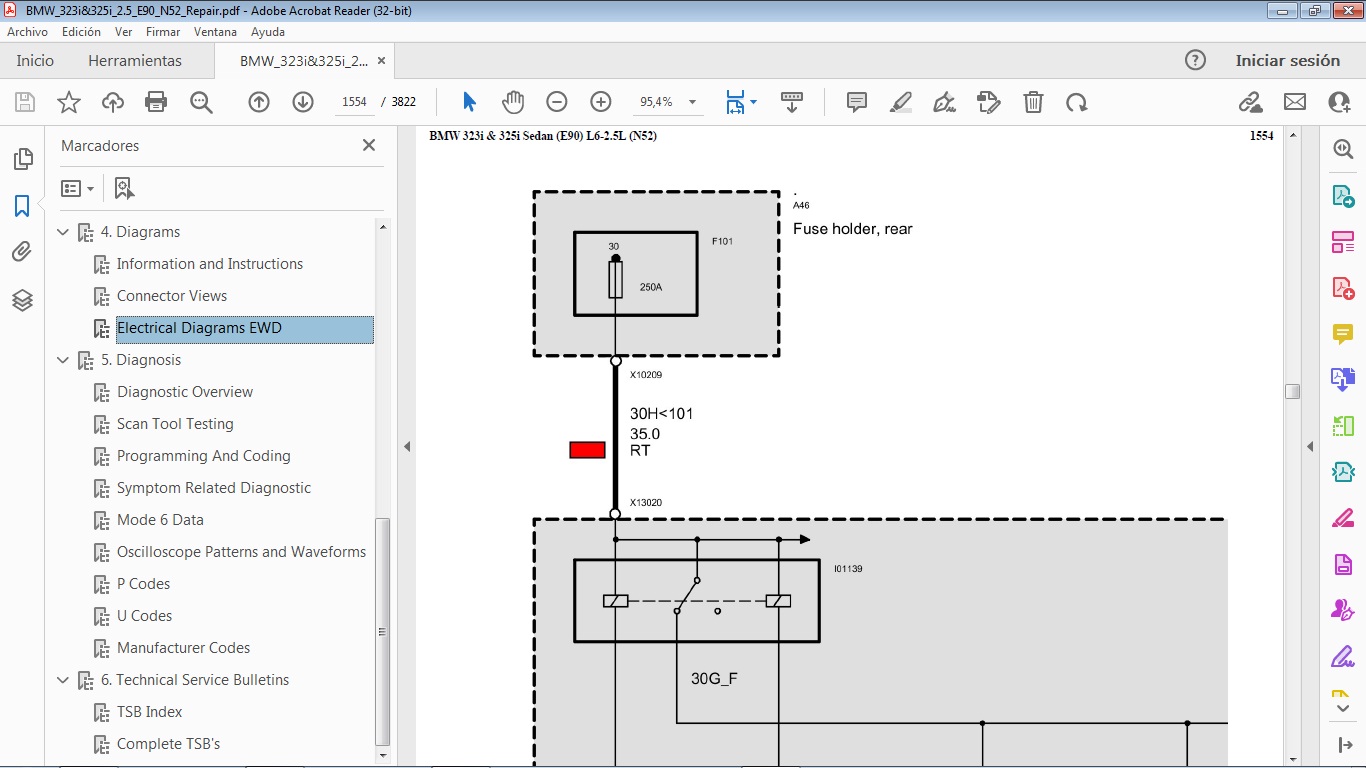Open the Edición menu
The width and height of the screenshot is (1366, 768).
click(81, 32)
